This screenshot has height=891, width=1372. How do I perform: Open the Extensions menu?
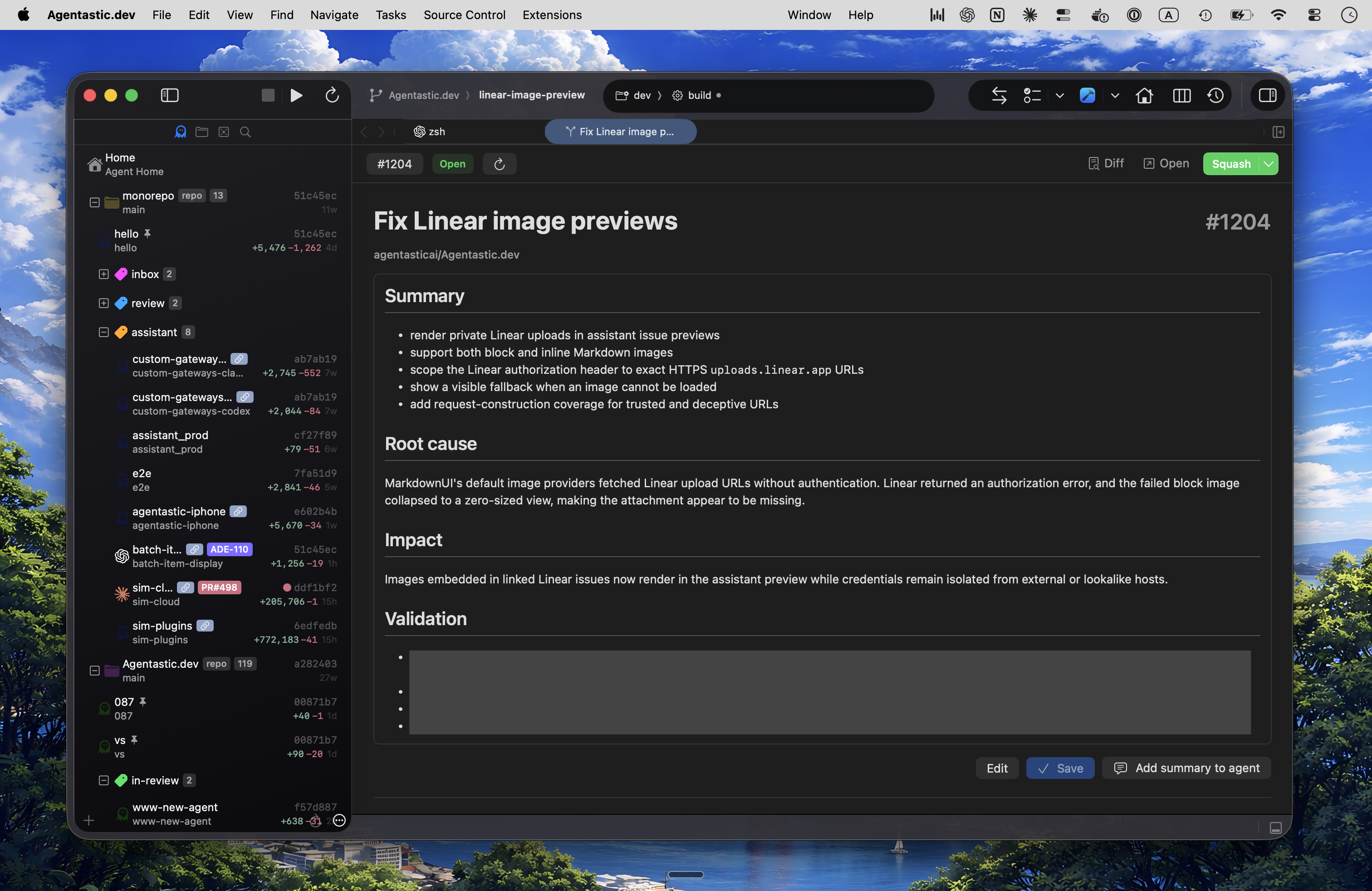coord(552,15)
